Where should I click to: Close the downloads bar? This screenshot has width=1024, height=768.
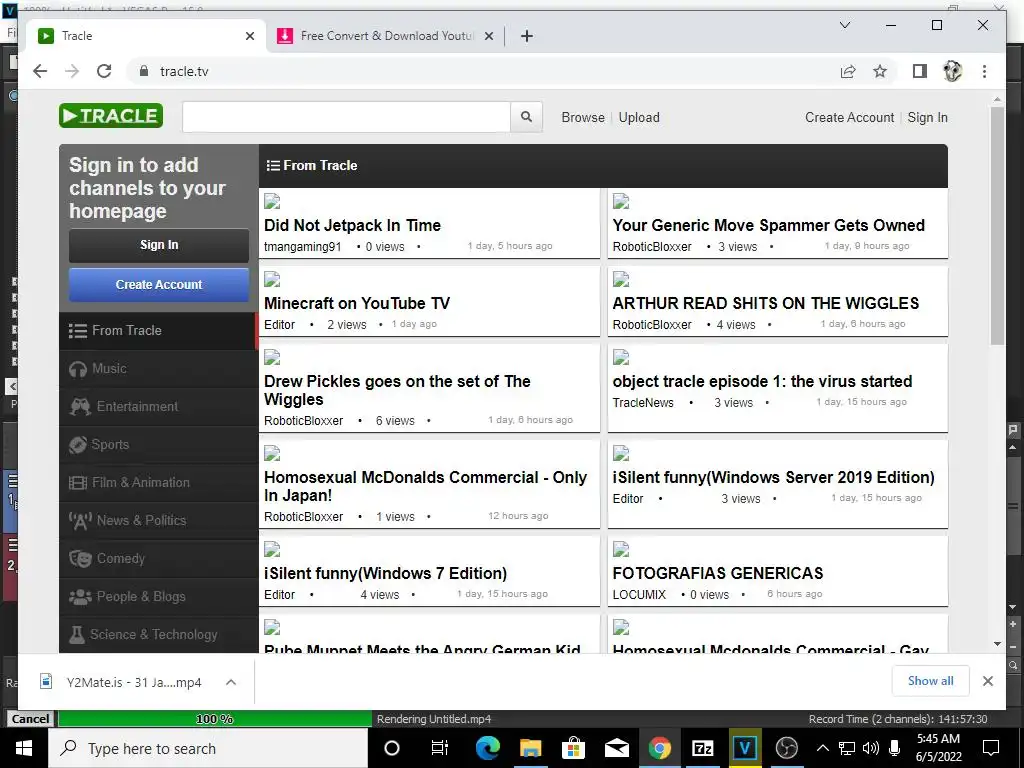[x=987, y=680]
